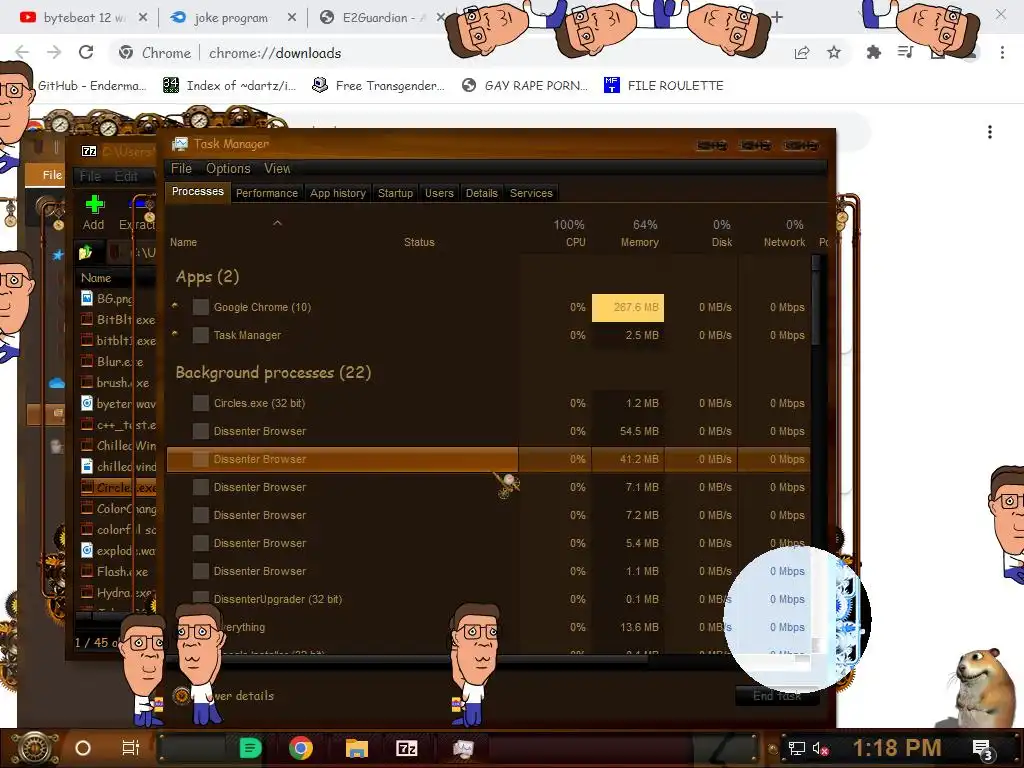The width and height of the screenshot is (1024, 768).
Task: Click Task Manager vertical scrollbar
Action: [x=816, y=300]
